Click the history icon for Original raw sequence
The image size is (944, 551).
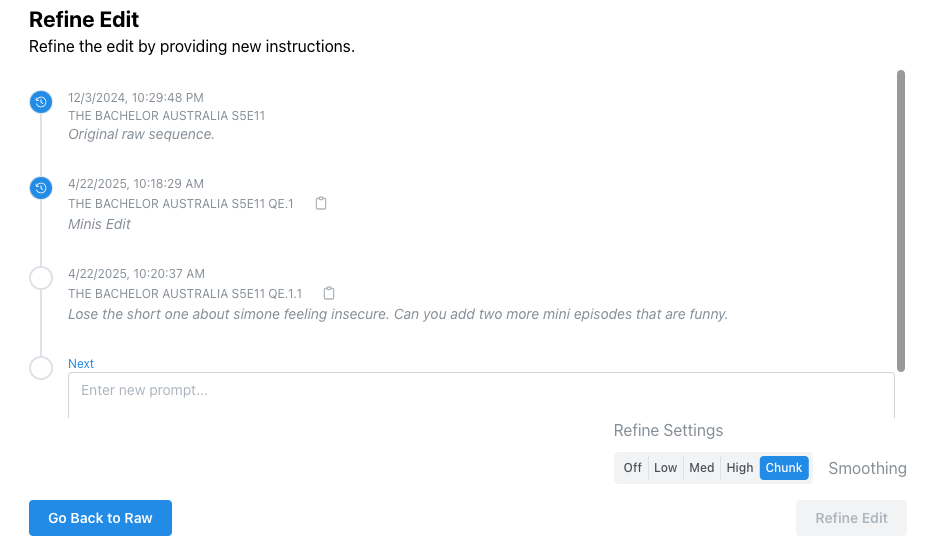click(x=41, y=102)
